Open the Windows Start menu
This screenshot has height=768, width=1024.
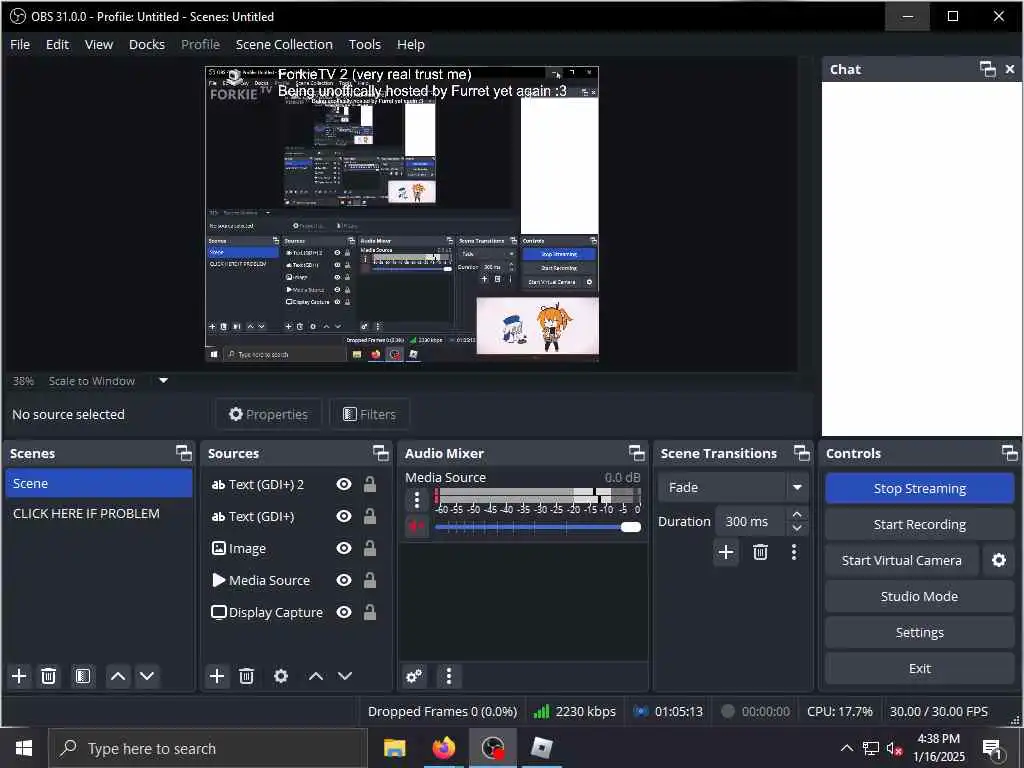pyautogui.click(x=24, y=748)
